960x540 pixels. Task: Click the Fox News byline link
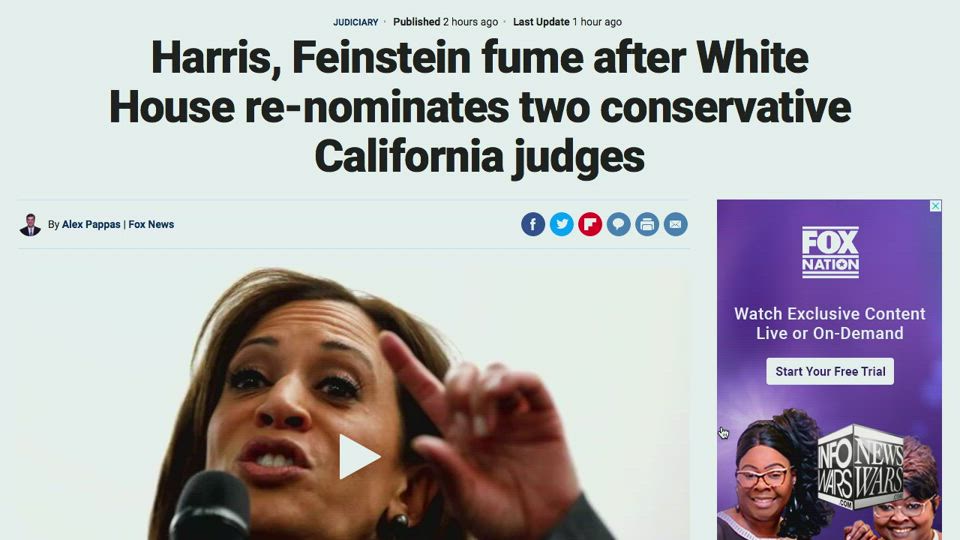pos(151,225)
